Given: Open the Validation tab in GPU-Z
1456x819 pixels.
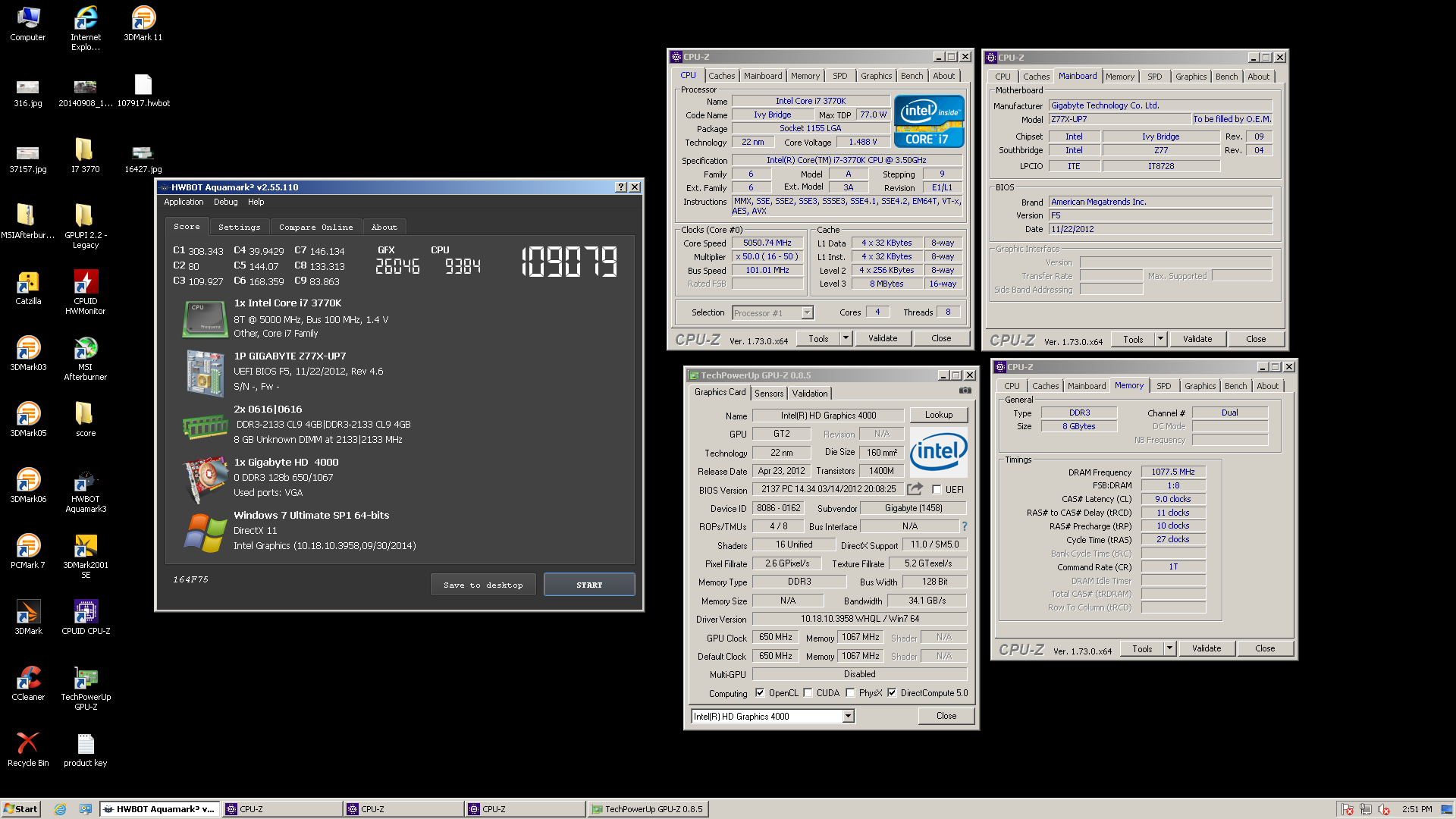Looking at the screenshot, I should pos(810,393).
